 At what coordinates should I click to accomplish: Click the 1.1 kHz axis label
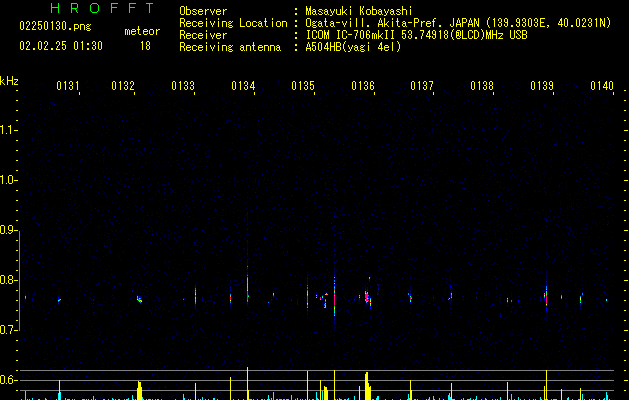pos(8,130)
